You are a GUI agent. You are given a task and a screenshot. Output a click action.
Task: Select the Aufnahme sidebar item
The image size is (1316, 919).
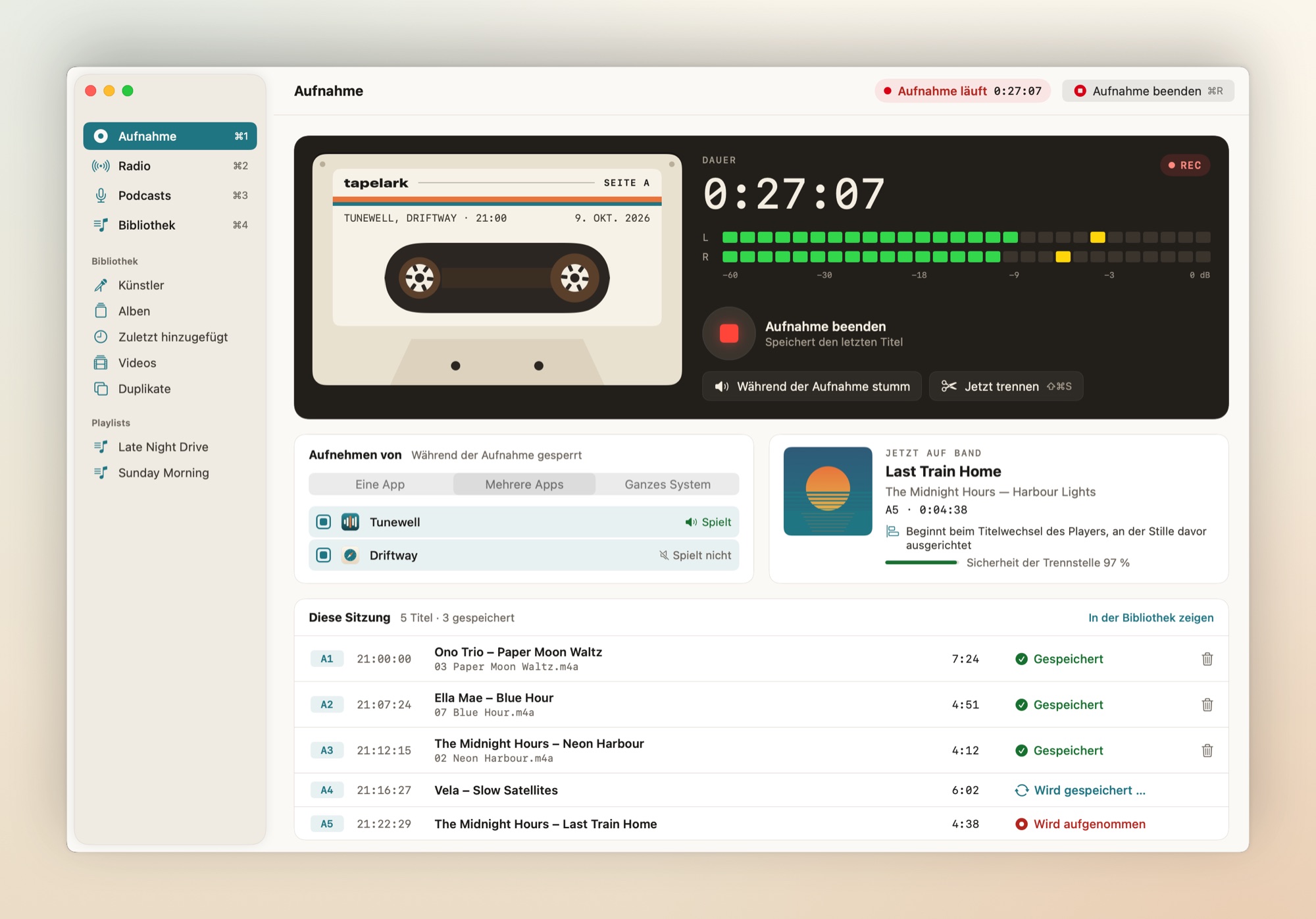point(170,136)
